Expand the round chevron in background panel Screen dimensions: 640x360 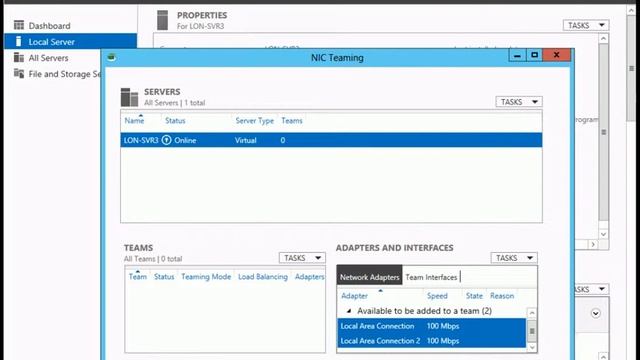(596, 313)
